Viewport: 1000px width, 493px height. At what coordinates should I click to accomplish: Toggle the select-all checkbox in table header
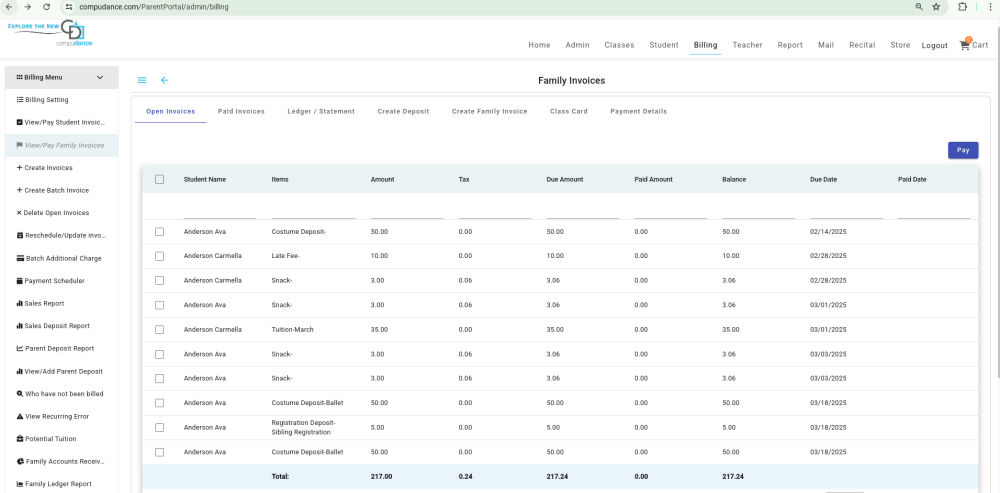(159, 180)
